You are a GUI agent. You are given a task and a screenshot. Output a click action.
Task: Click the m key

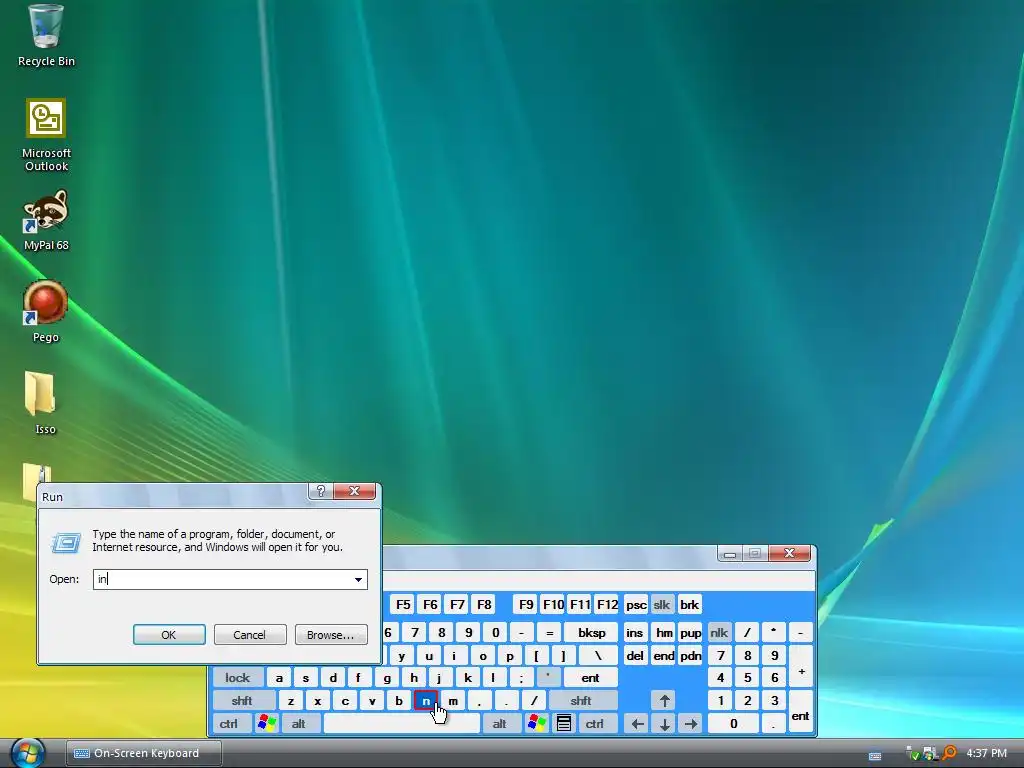453,701
